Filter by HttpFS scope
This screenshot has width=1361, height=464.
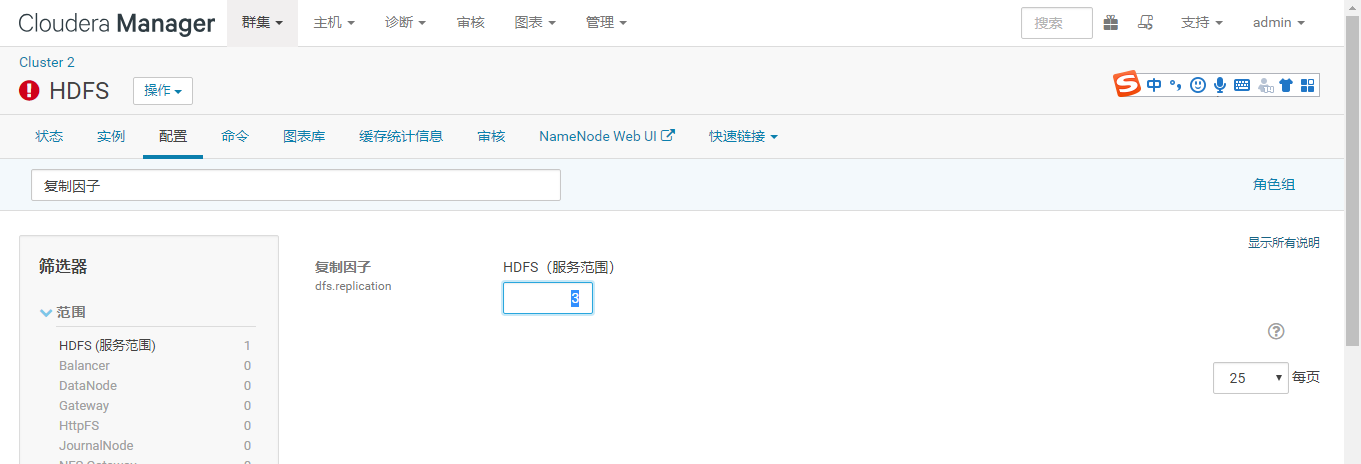[x=79, y=425]
